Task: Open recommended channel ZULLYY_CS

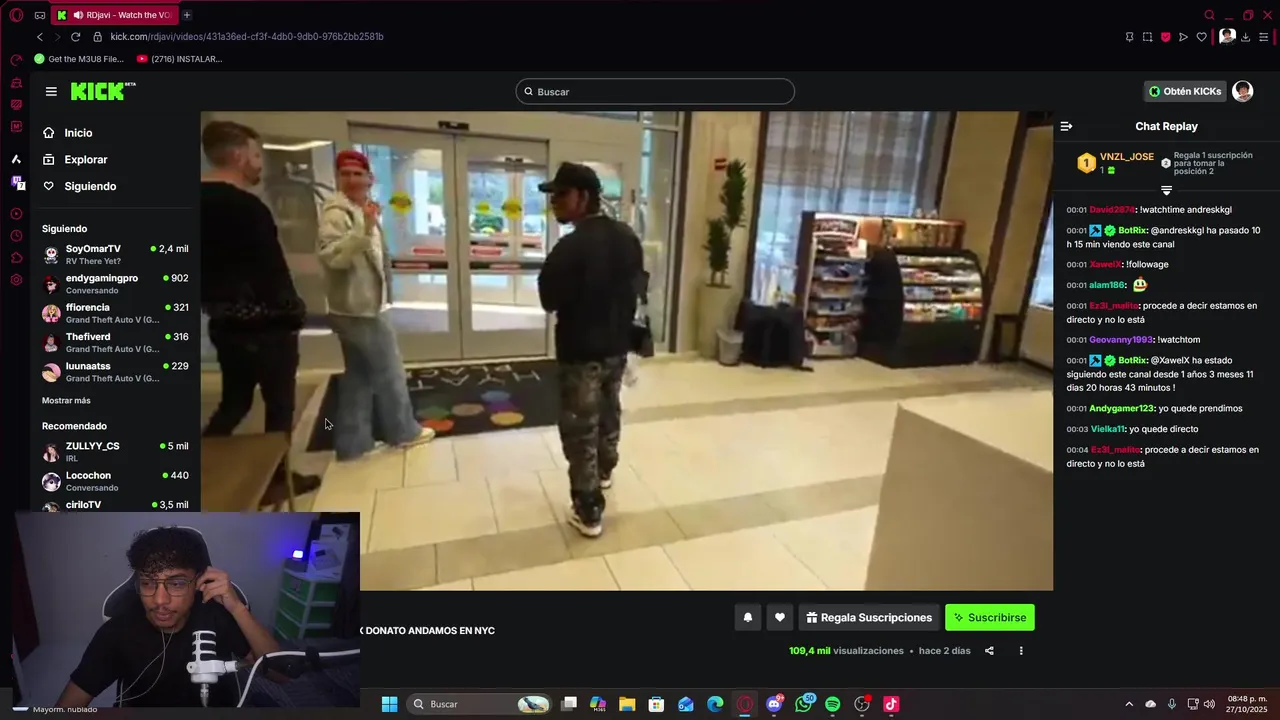Action: [x=115, y=452]
